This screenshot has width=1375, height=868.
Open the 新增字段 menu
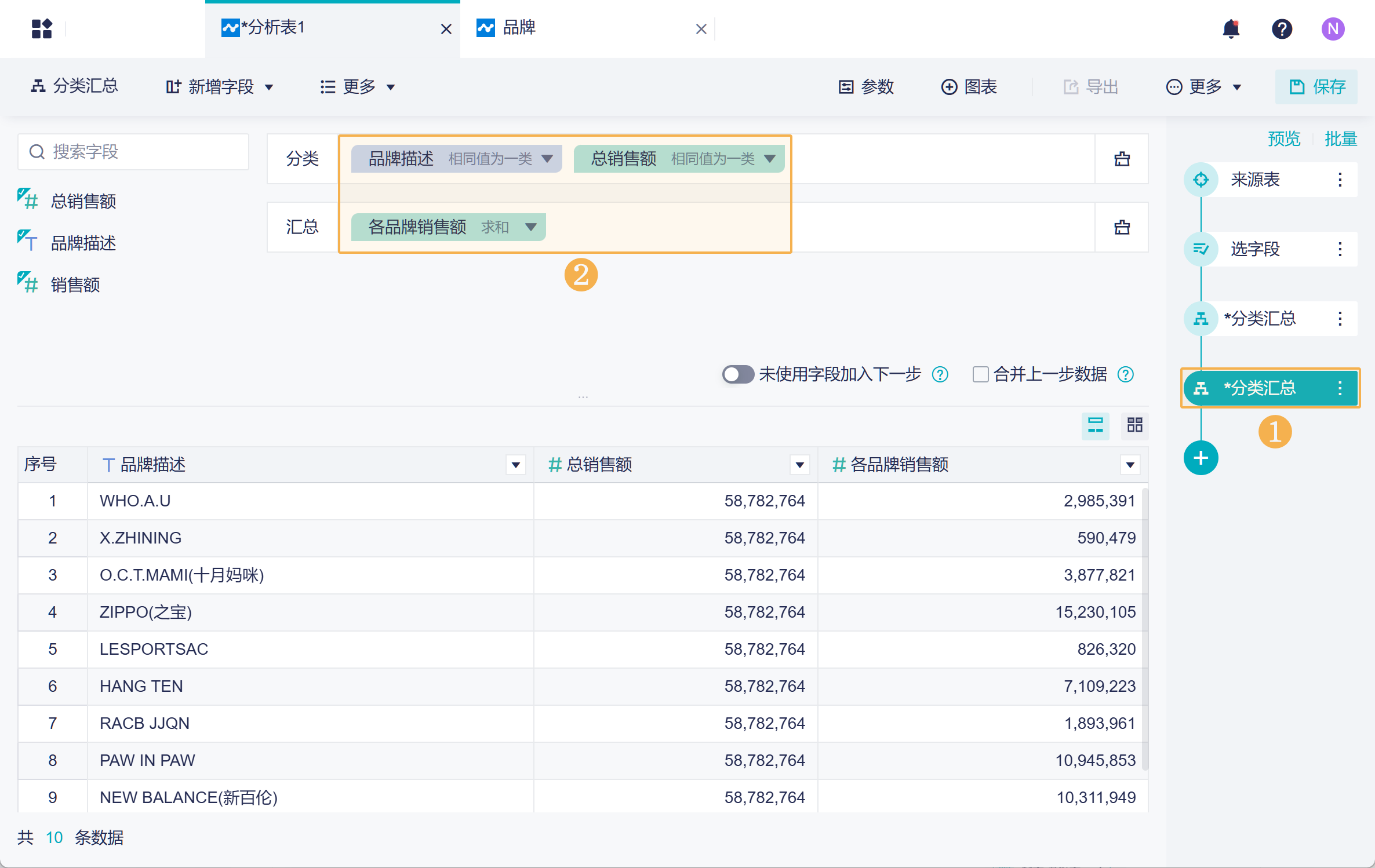(x=219, y=87)
